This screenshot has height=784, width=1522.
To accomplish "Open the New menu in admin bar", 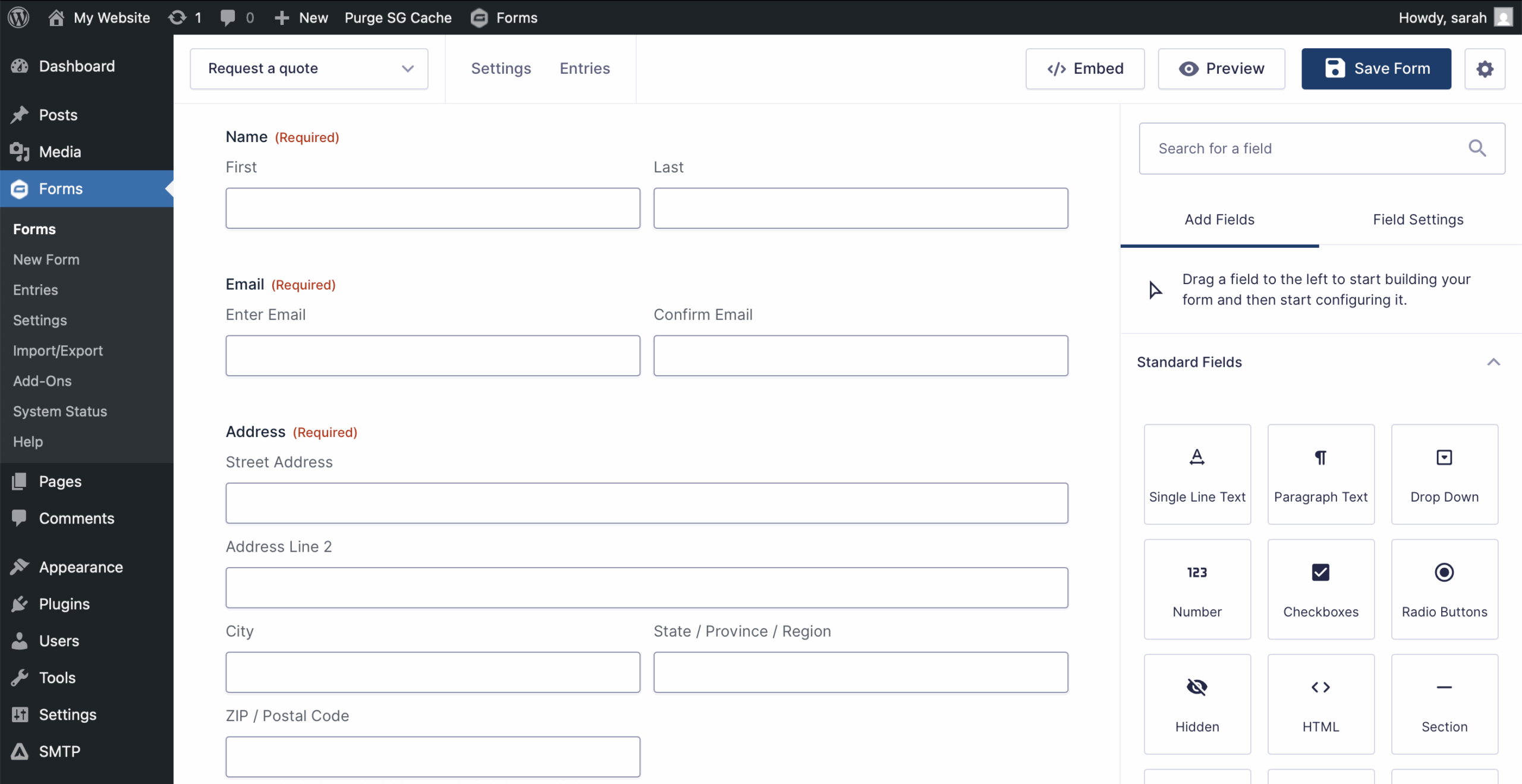I will [x=302, y=17].
